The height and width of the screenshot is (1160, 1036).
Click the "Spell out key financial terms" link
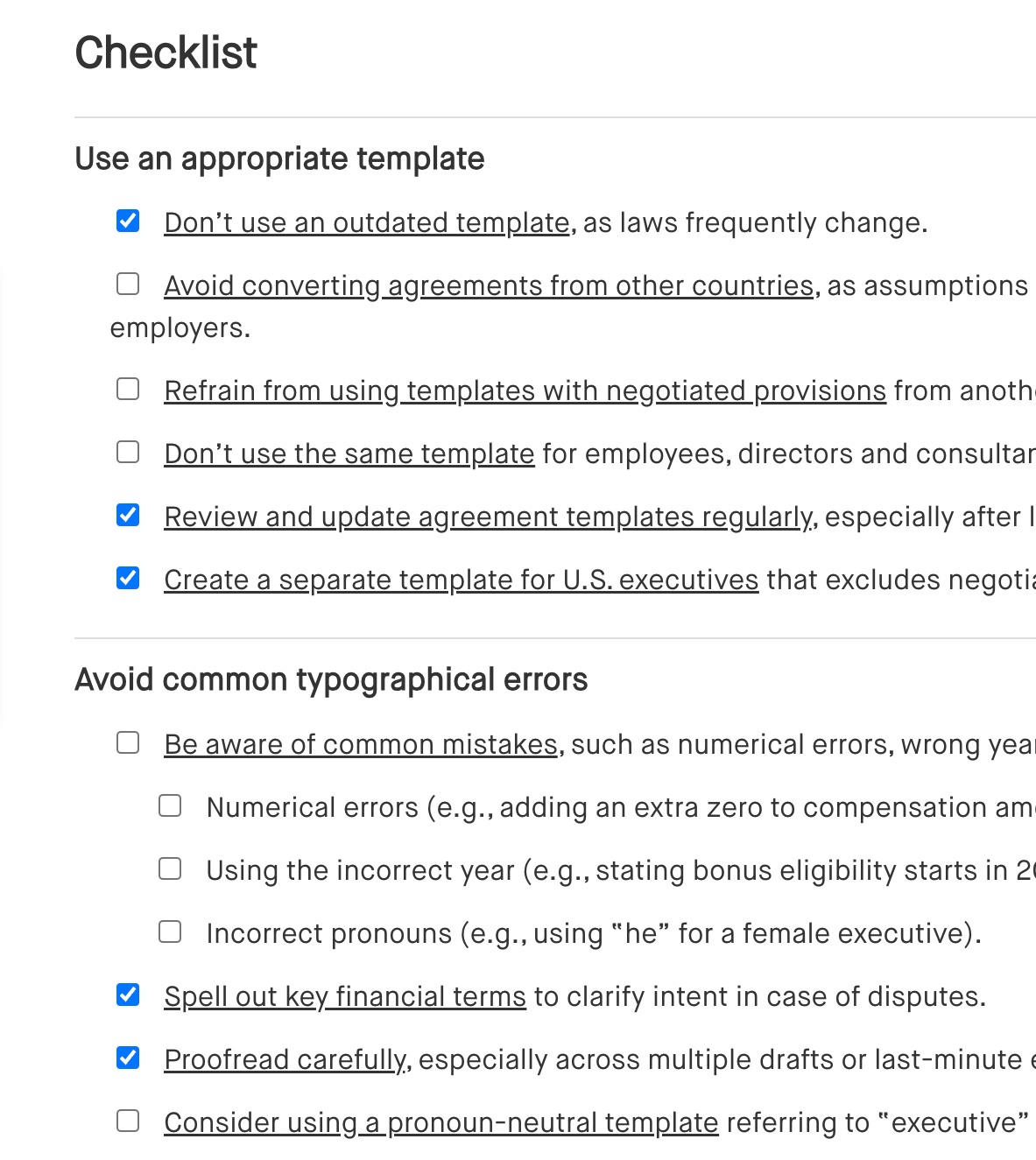(345, 996)
